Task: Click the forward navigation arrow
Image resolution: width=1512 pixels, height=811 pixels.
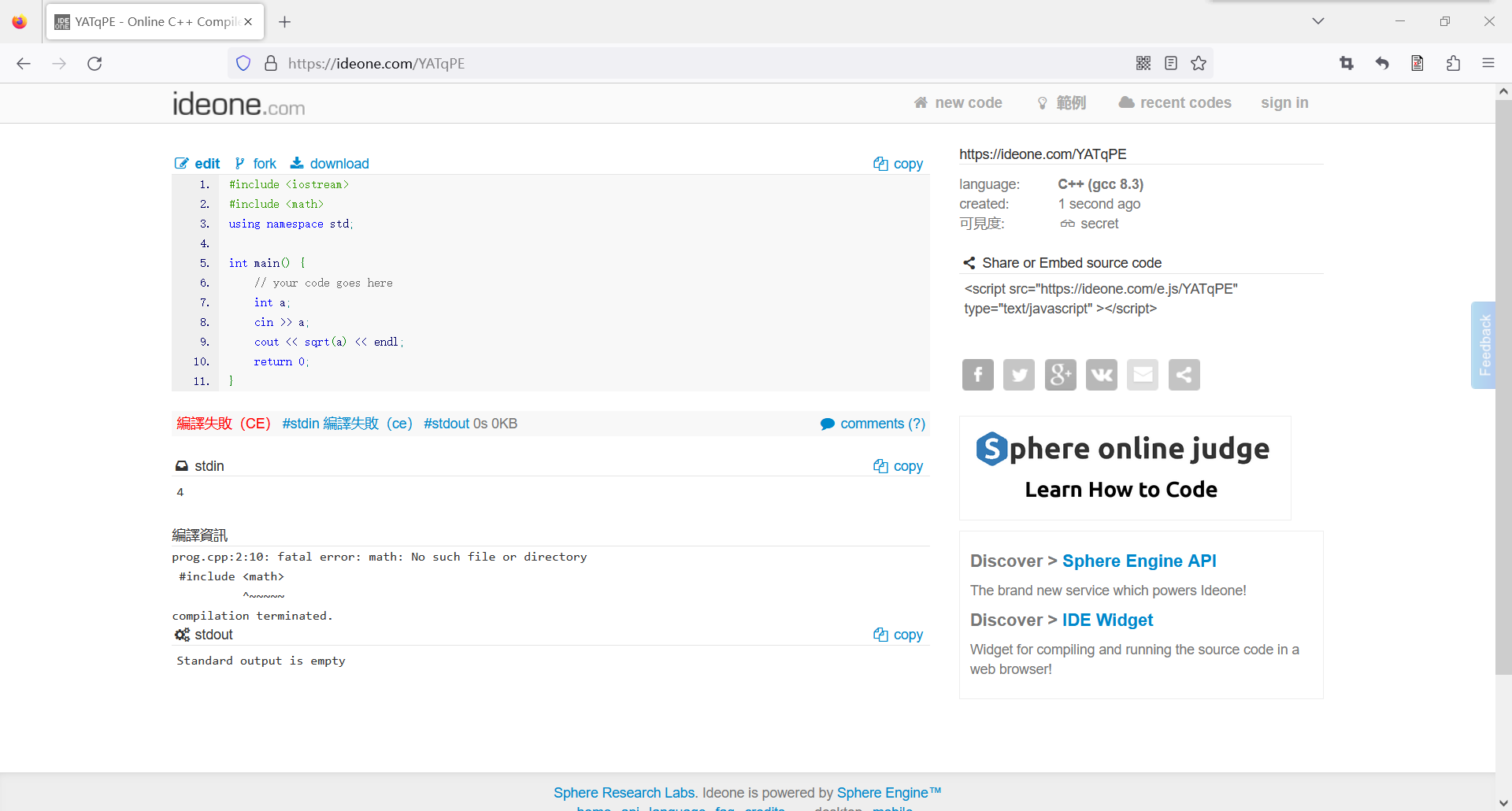Action: pos(59,64)
